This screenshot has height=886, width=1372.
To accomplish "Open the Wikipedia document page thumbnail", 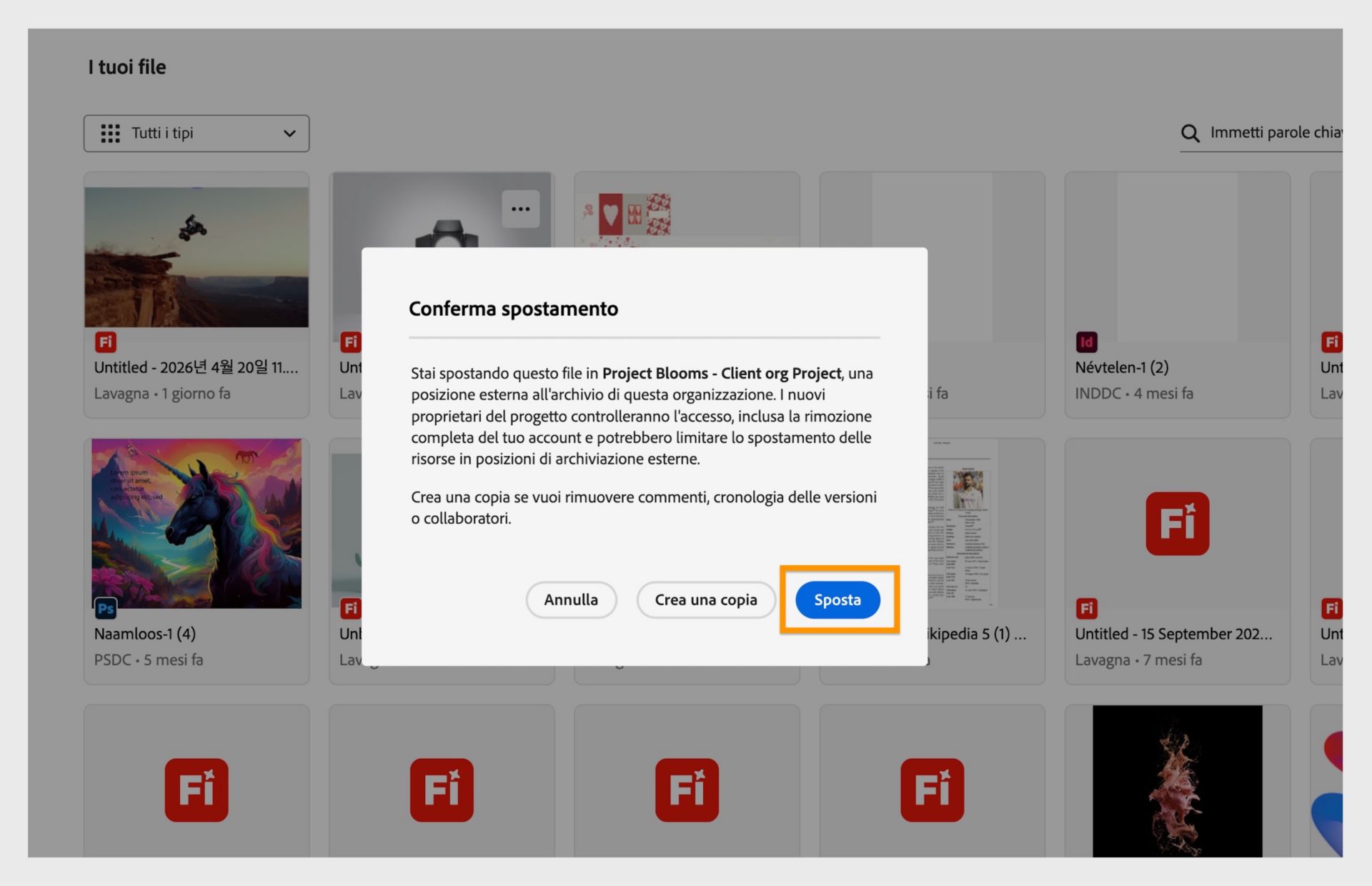I will [963, 524].
